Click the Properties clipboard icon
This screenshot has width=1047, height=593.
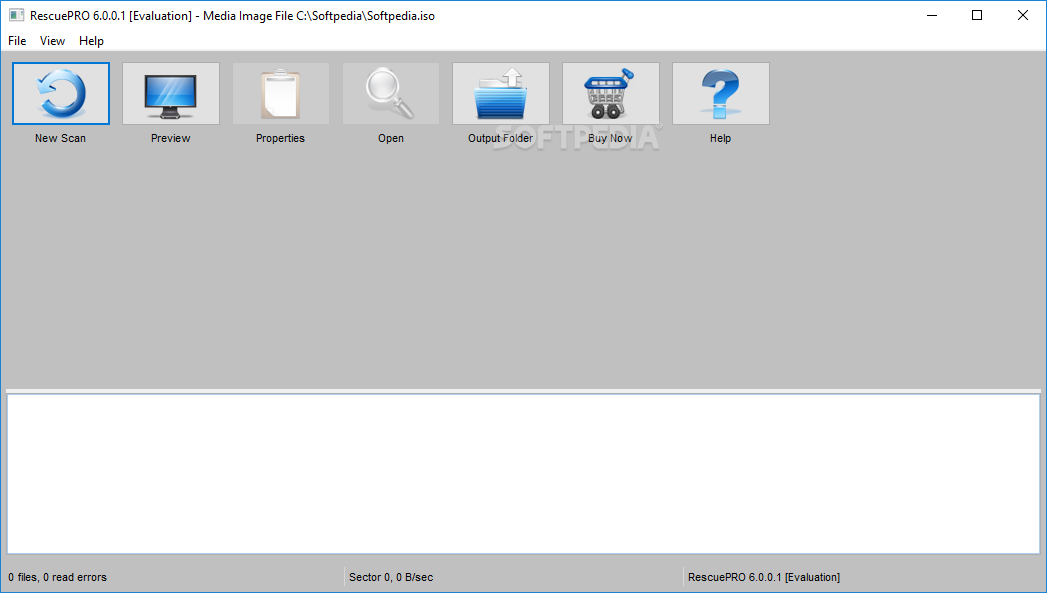click(280, 93)
